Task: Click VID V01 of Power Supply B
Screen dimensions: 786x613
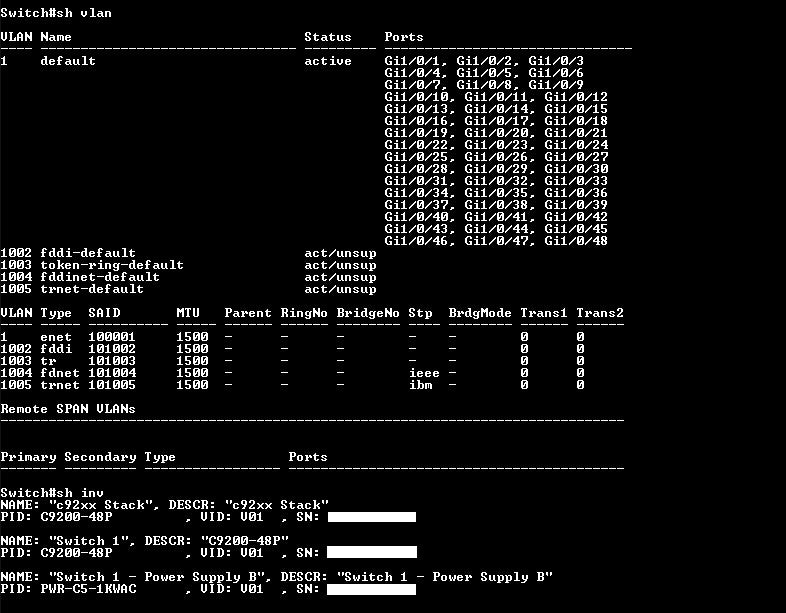Action: tap(252, 589)
